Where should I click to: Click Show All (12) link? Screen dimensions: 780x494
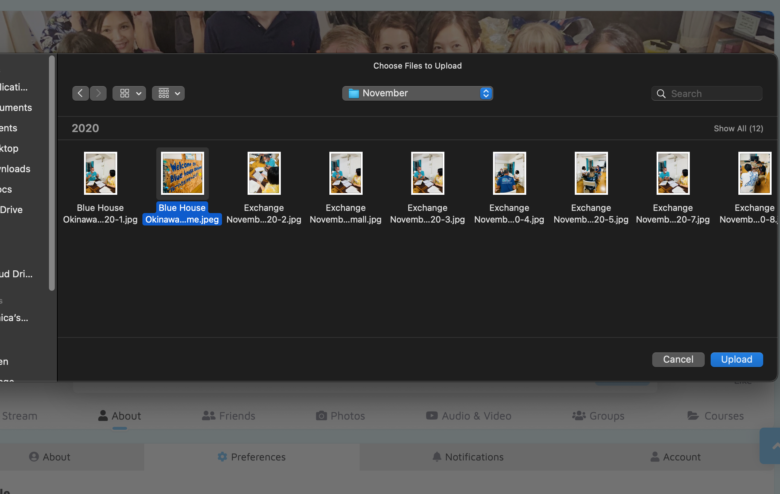(738, 129)
